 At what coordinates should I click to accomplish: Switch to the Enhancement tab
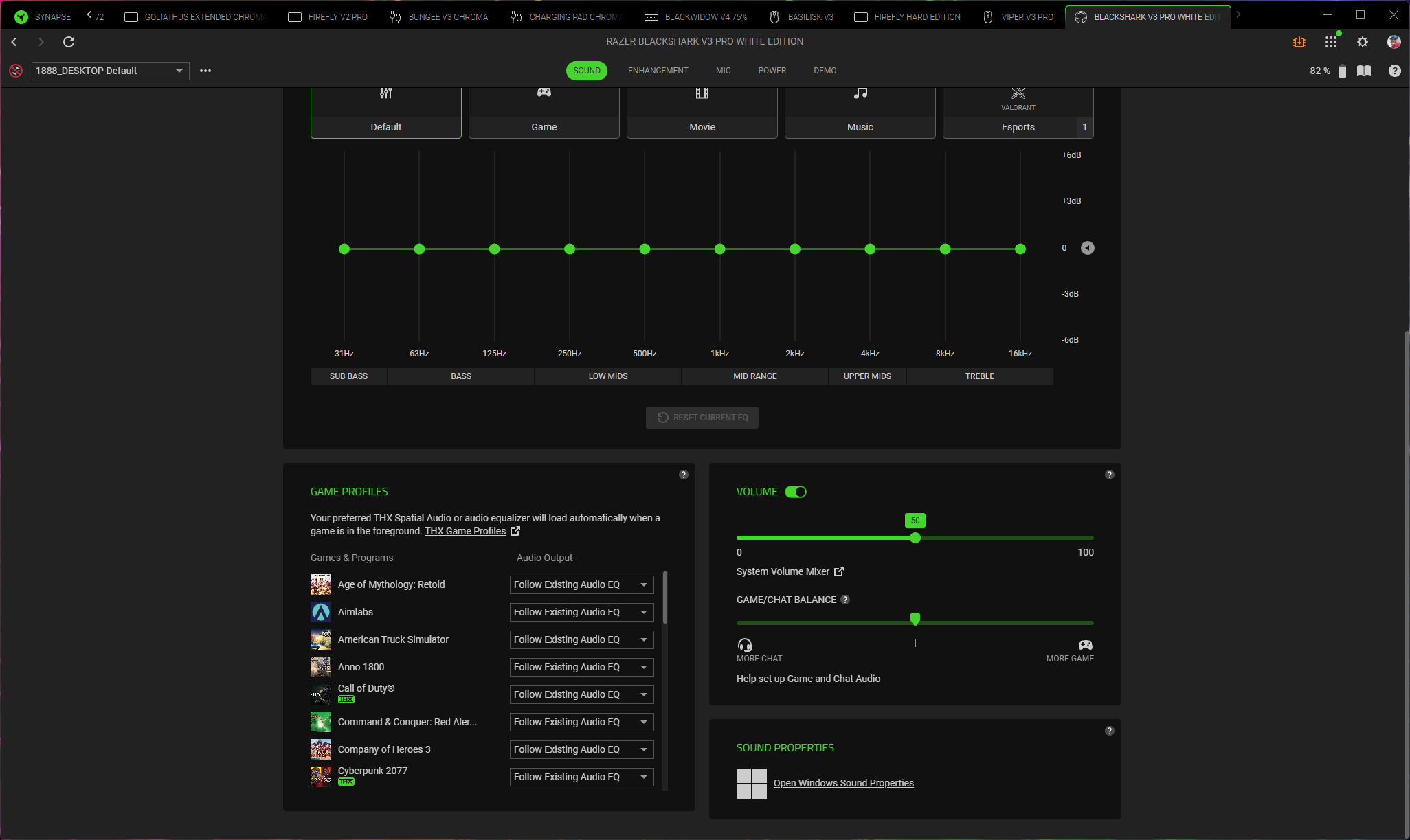pyautogui.click(x=658, y=71)
